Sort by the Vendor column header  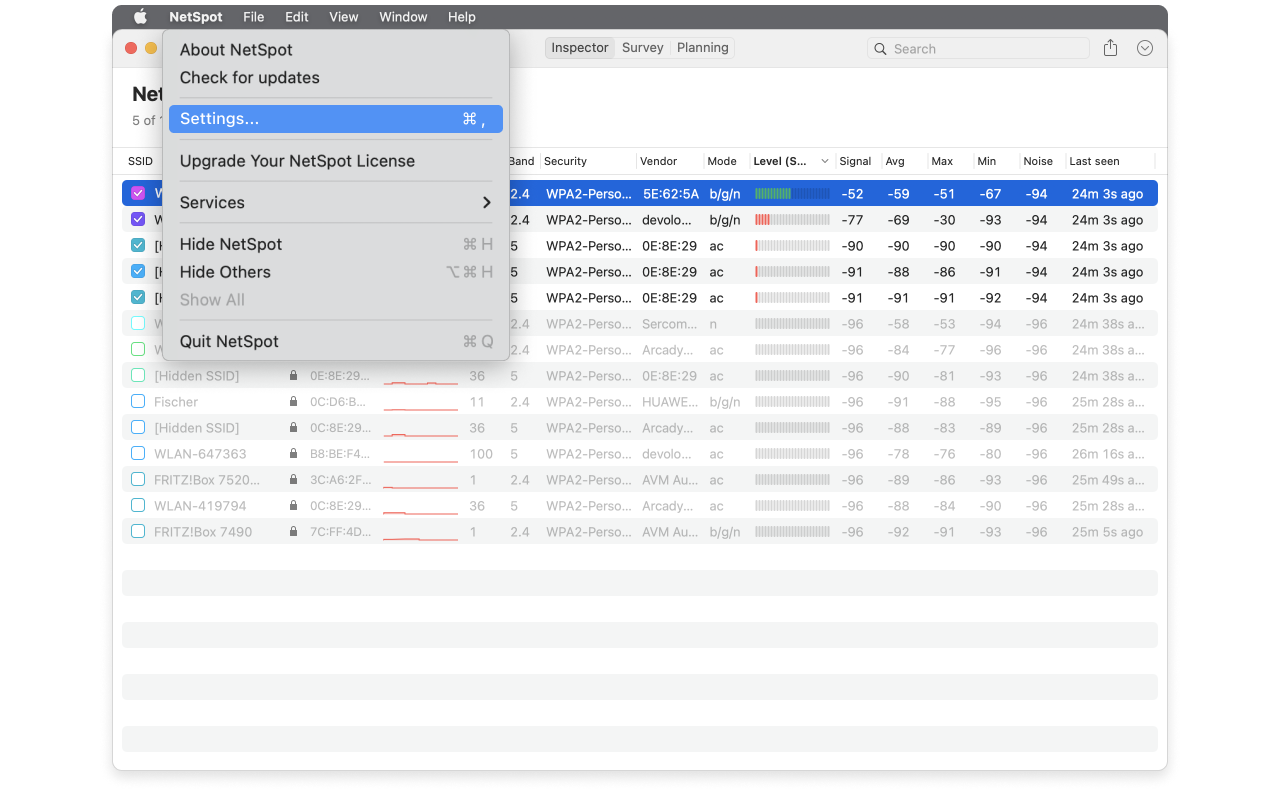click(x=659, y=161)
